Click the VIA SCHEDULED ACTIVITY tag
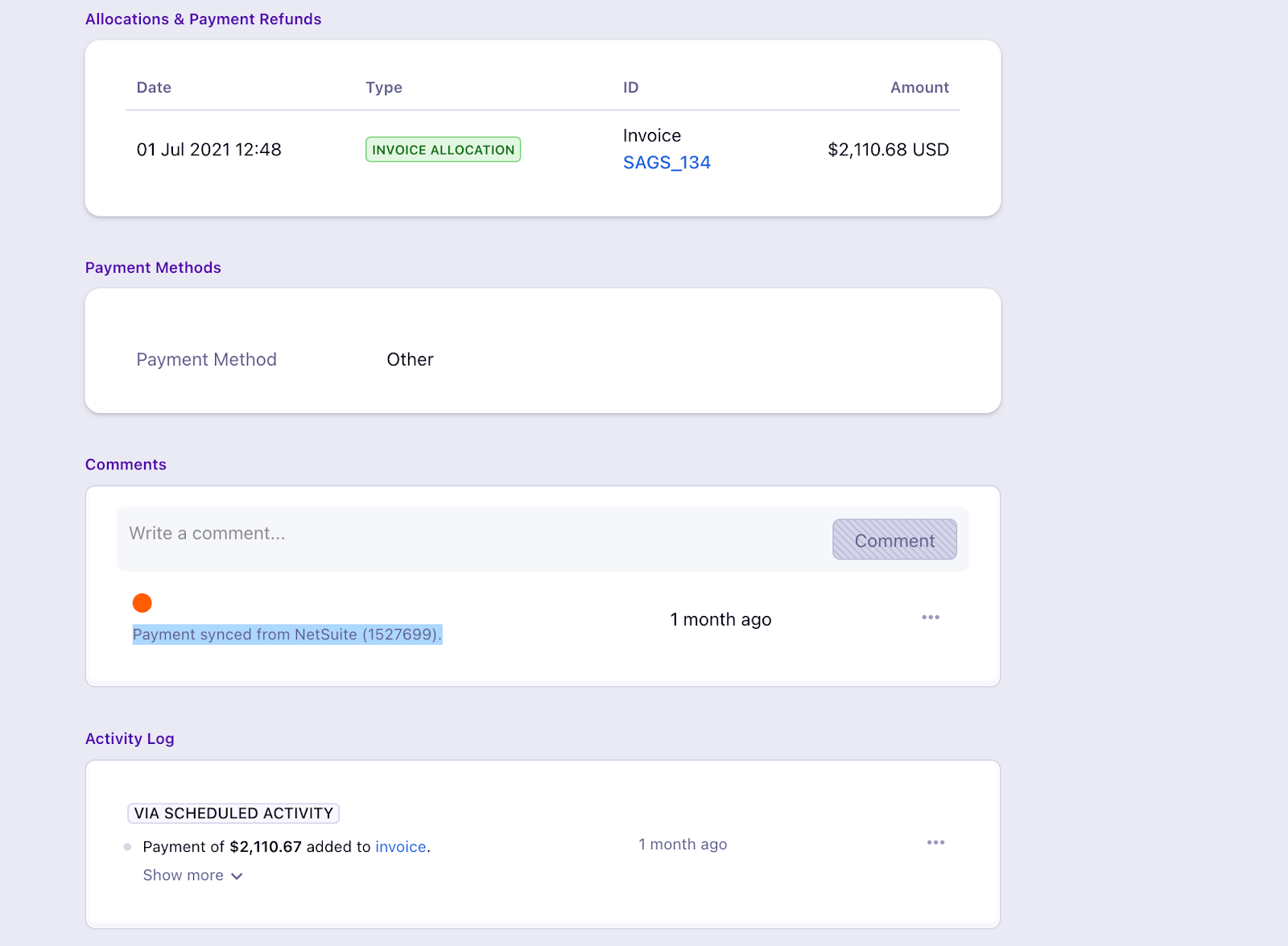 click(233, 813)
